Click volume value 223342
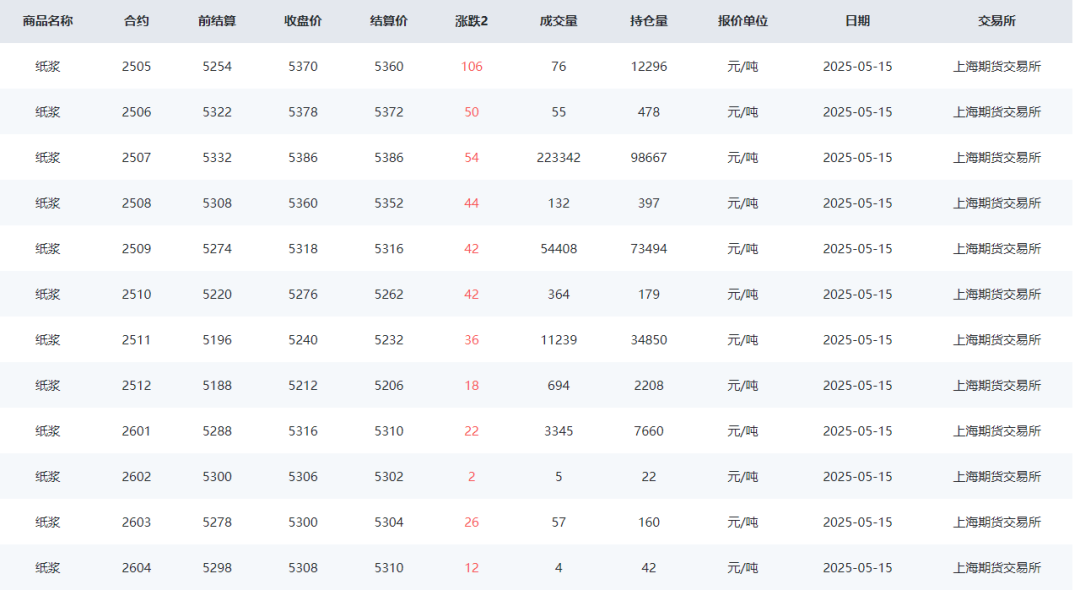1080x590 pixels. 559,158
